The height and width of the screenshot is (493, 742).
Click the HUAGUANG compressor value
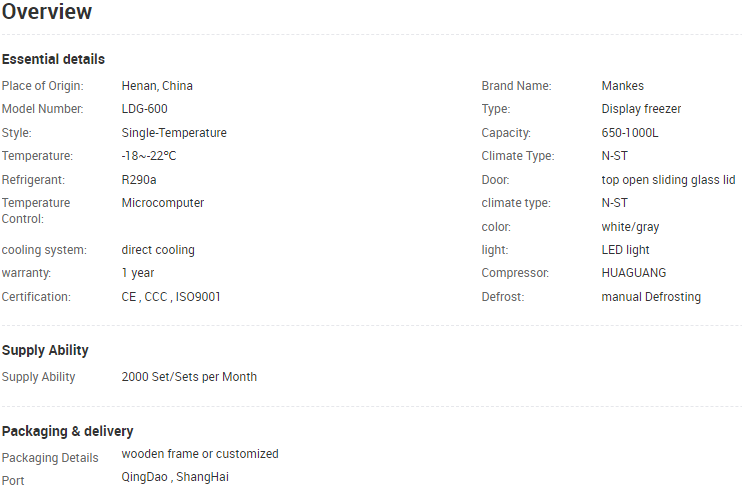coord(633,273)
